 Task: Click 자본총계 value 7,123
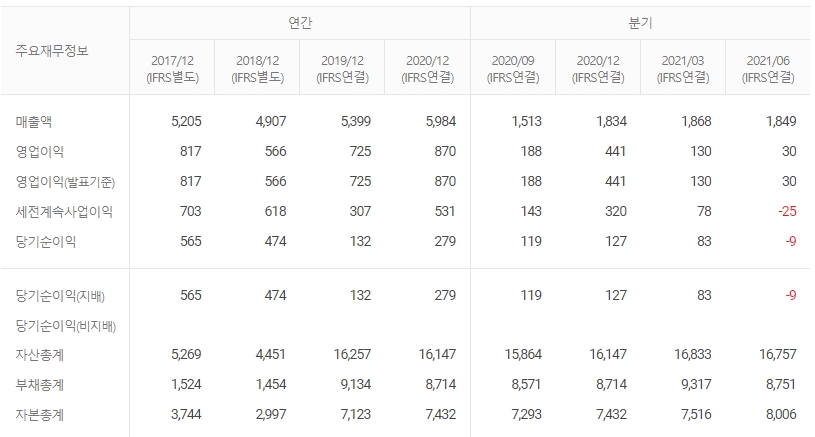356,415
